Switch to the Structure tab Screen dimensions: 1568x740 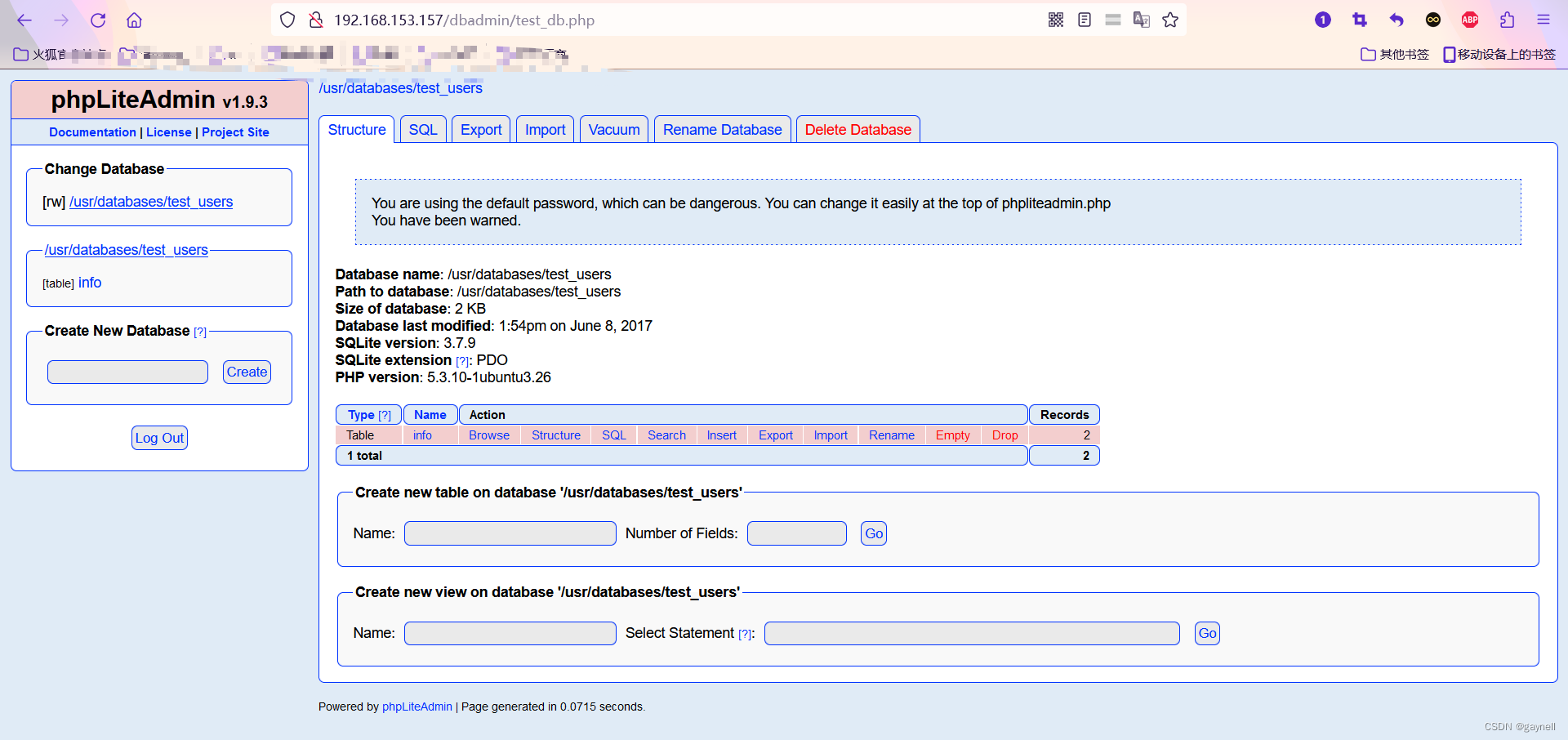pyautogui.click(x=357, y=130)
